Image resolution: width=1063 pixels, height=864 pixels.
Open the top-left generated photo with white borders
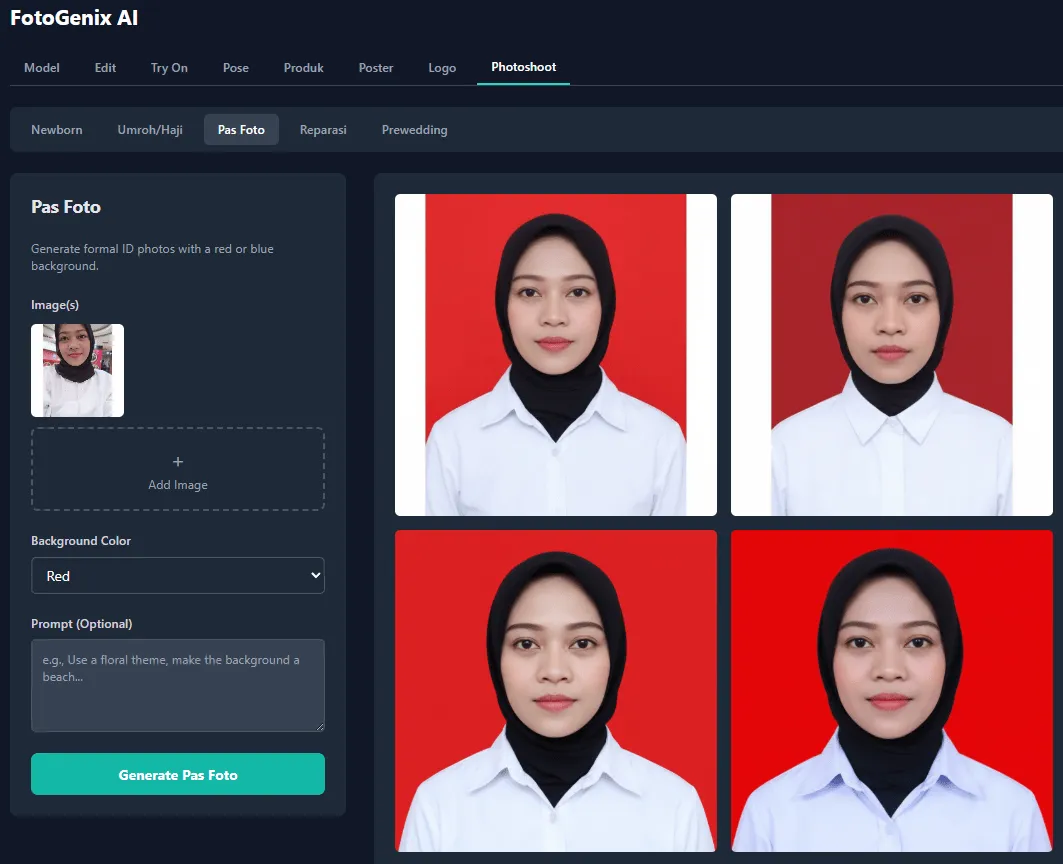tap(556, 355)
